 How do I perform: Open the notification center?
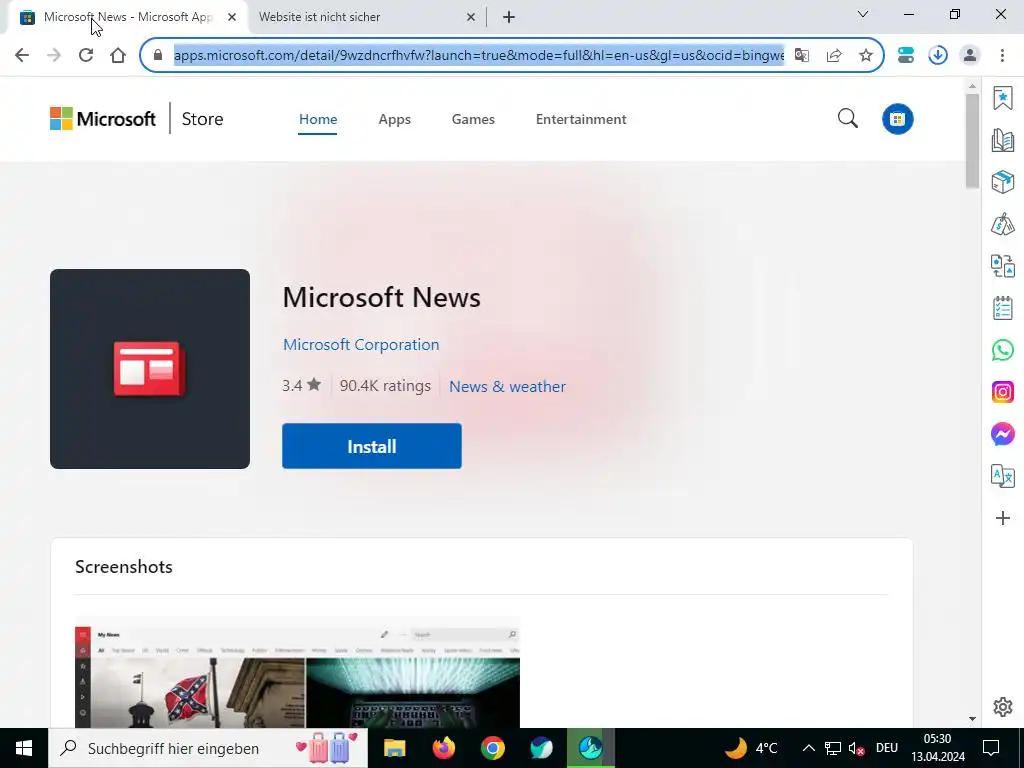pos(991,748)
